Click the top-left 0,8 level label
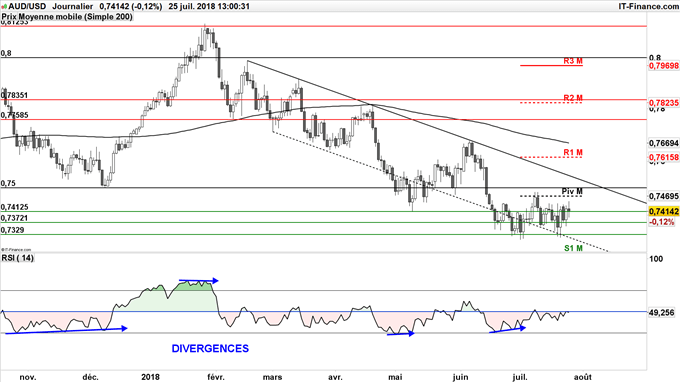680x382 pixels. [6, 53]
